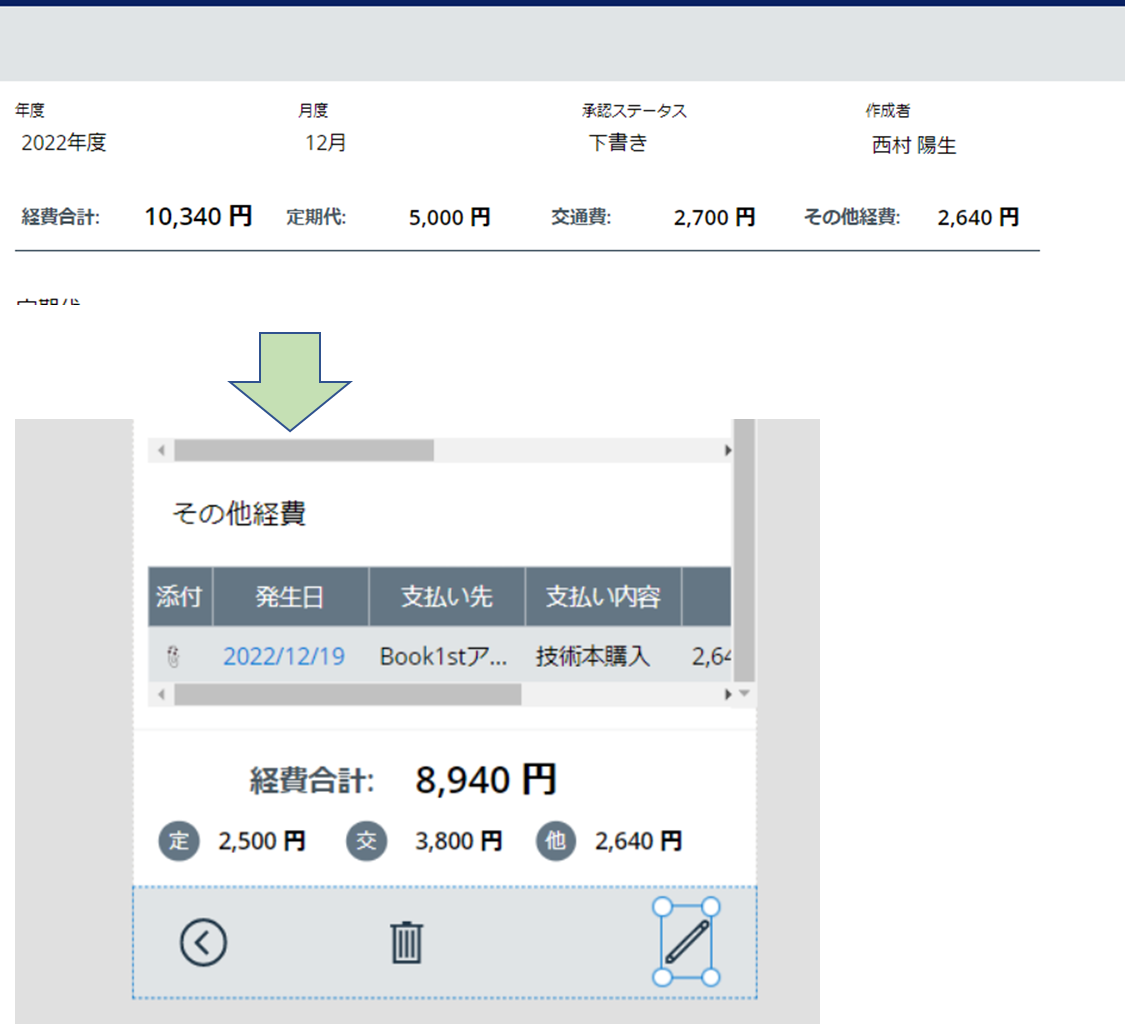This screenshot has height=1024, width=1125.
Task: Click the 西村 陽生 author name
Action: 914,145
